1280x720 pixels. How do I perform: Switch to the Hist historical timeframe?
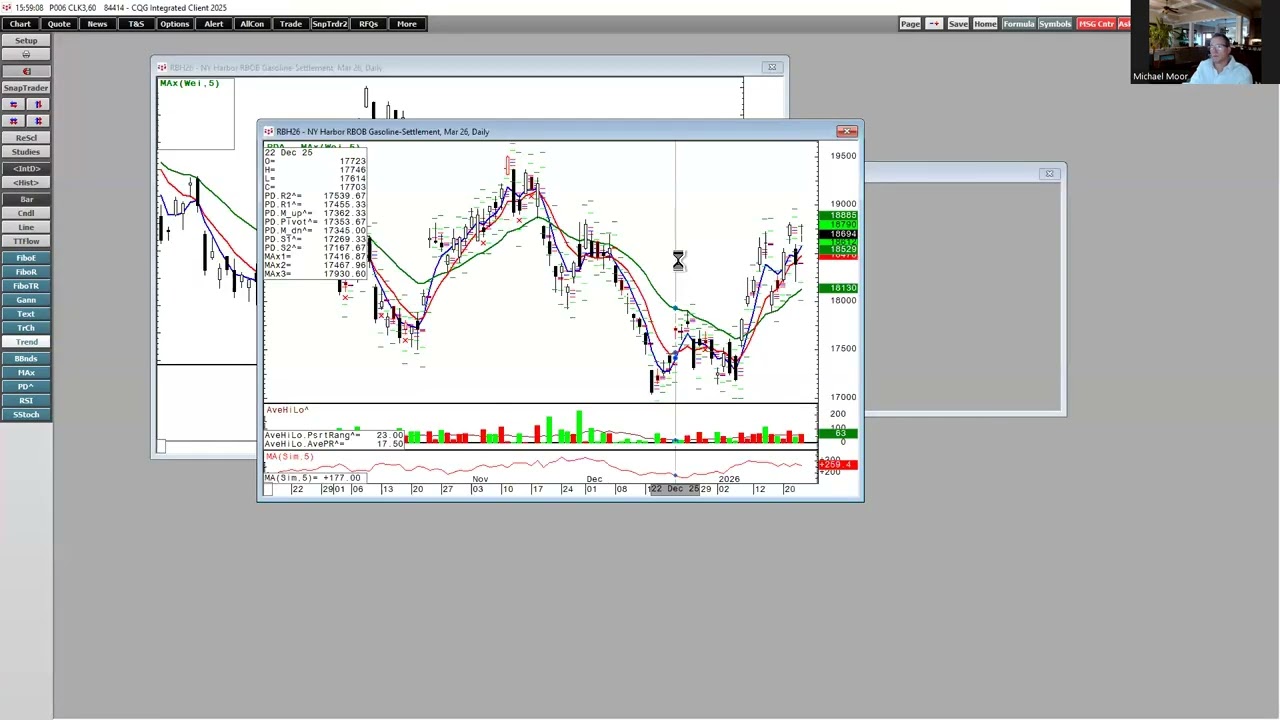click(x=26, y=182)
